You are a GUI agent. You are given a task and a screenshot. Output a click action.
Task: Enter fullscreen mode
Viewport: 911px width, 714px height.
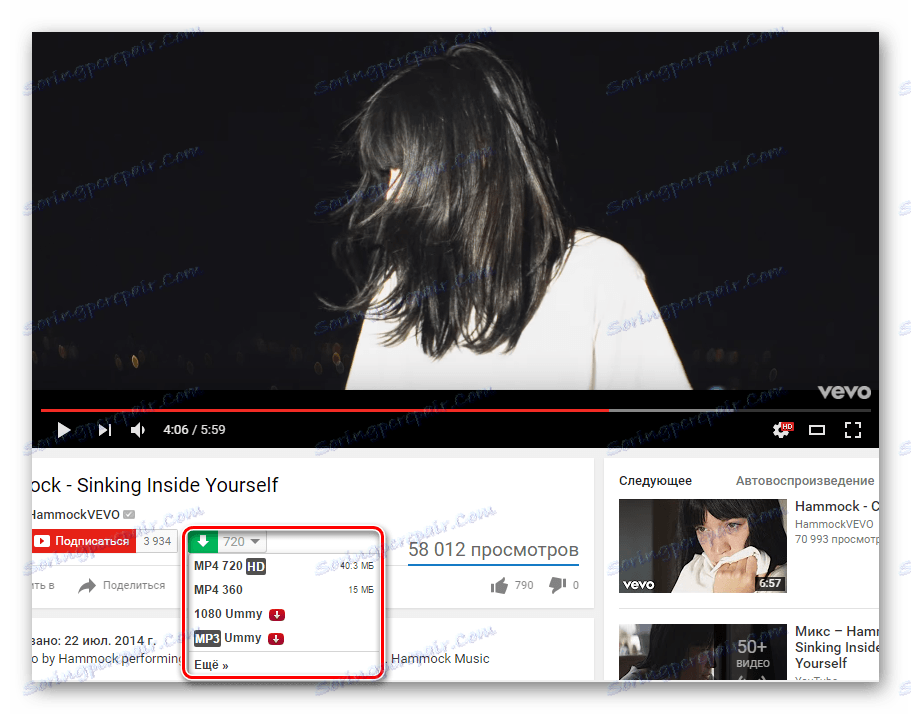point(853,430)
